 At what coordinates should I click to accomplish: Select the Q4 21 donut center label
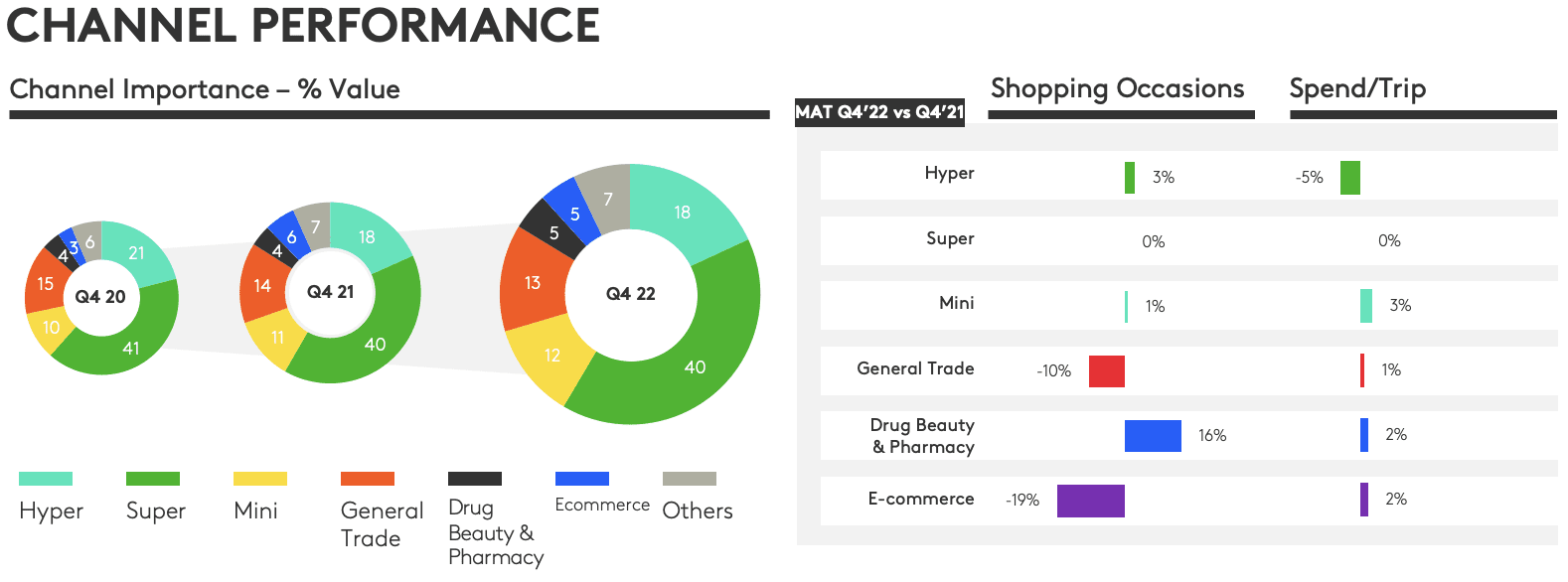(331, 292)
